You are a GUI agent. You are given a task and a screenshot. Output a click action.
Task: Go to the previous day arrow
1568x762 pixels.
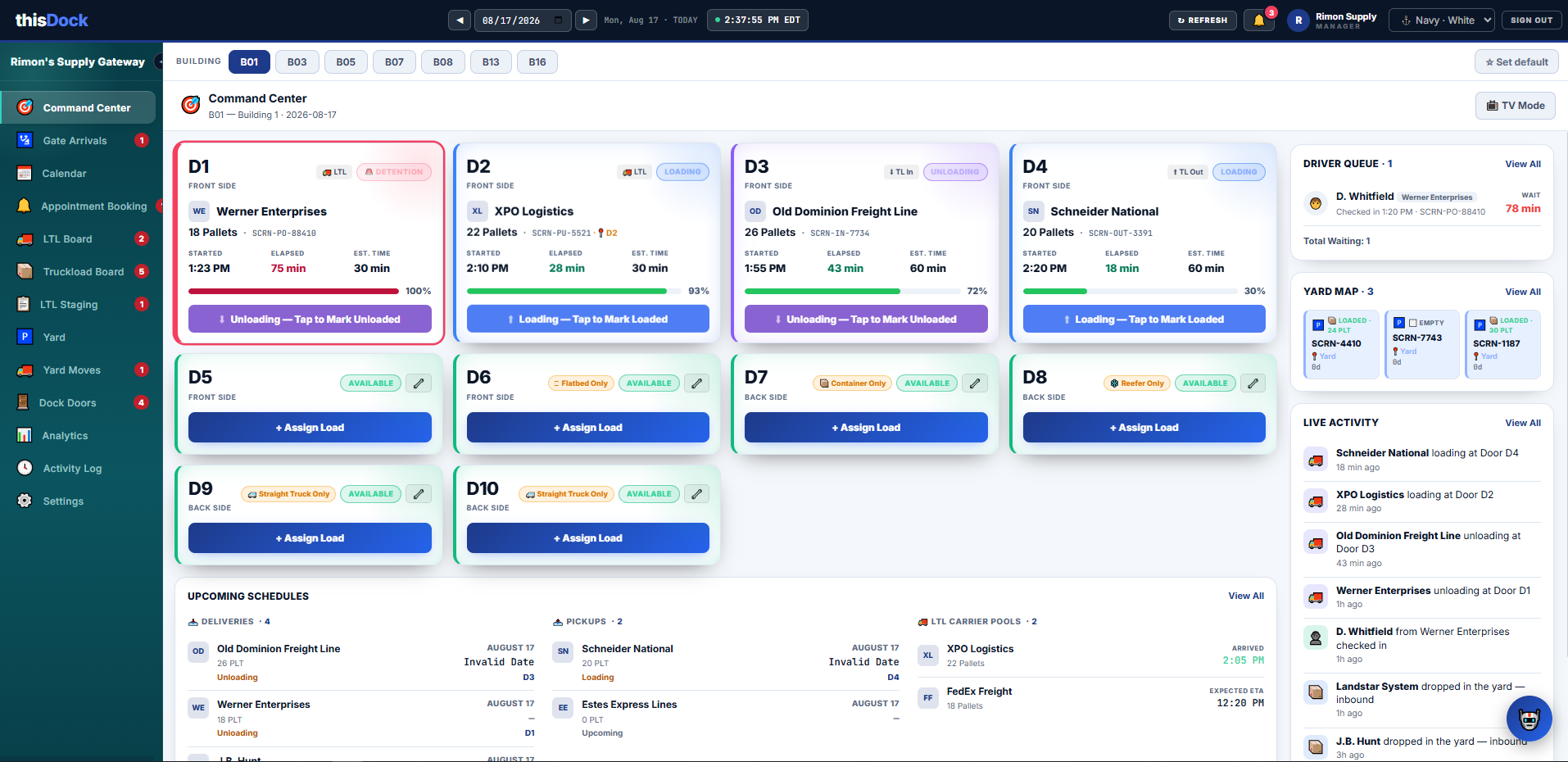[460, 20]
